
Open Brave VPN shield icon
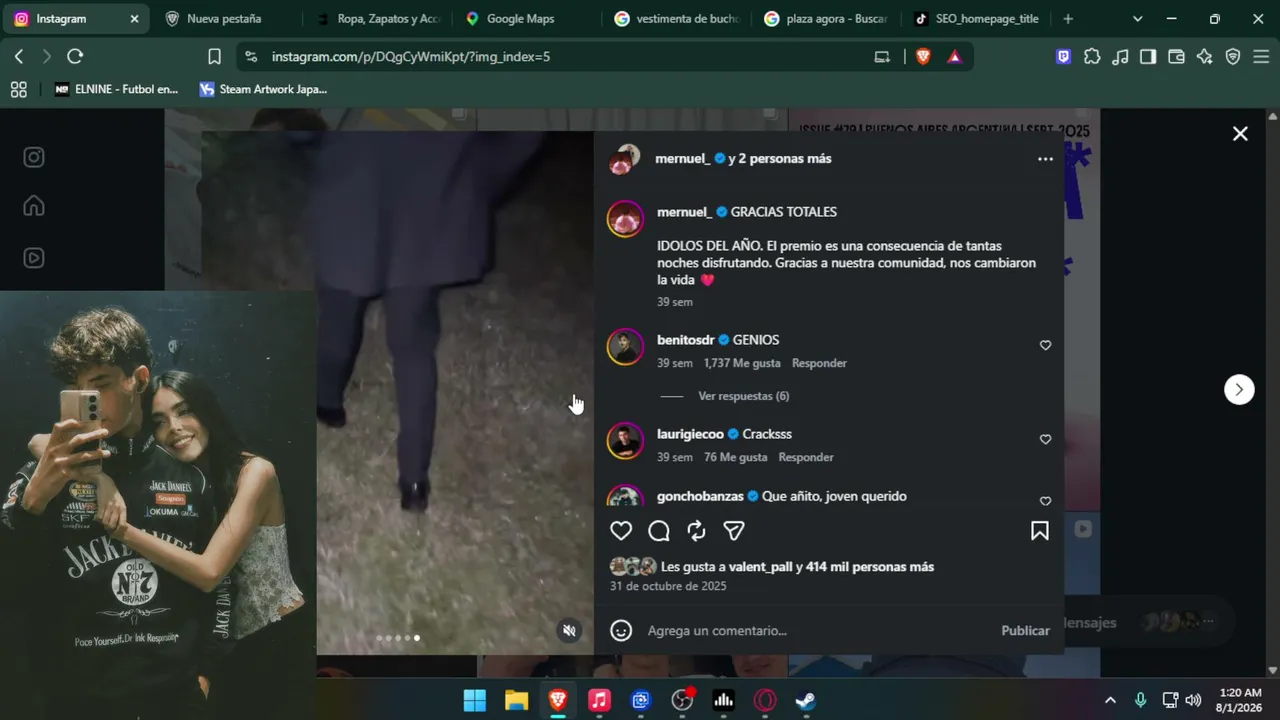click(x=1233, y=57)
